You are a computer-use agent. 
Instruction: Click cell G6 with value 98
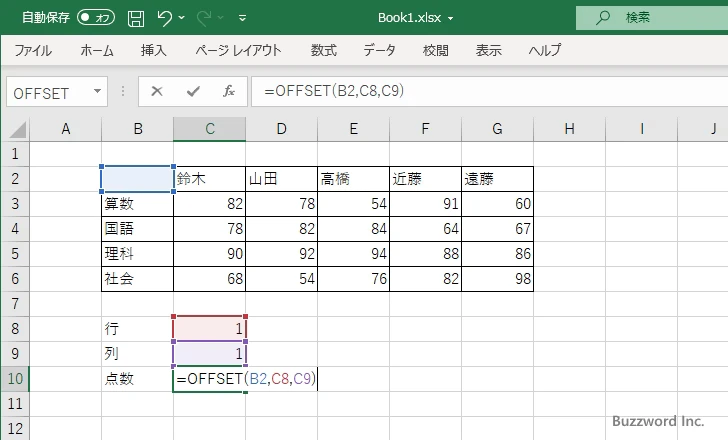coord(497,279)
